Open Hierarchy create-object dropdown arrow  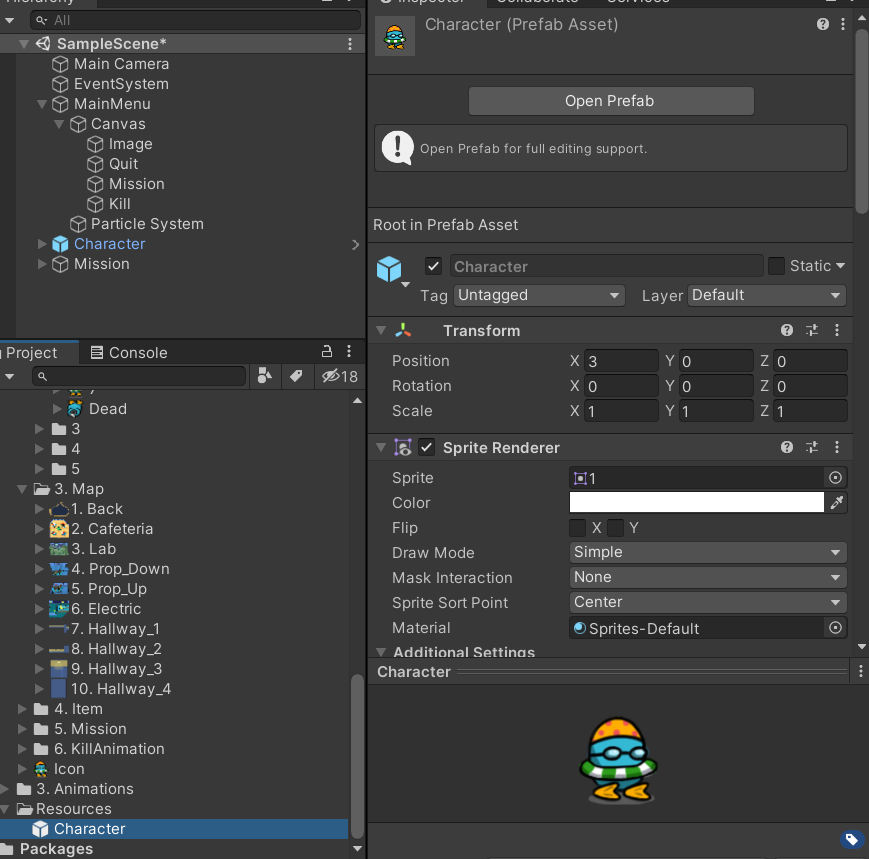tap(9, 21)
